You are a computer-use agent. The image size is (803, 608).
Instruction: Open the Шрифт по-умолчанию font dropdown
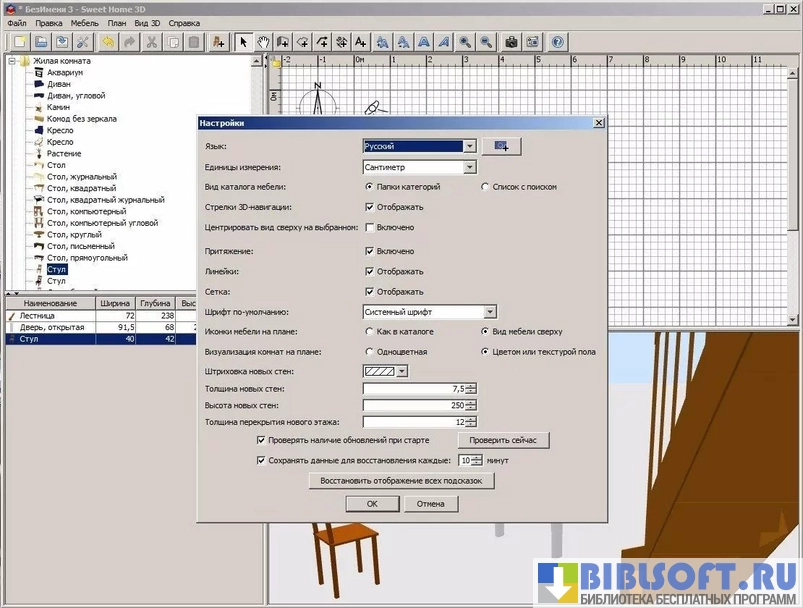click(x=490, y=312)
